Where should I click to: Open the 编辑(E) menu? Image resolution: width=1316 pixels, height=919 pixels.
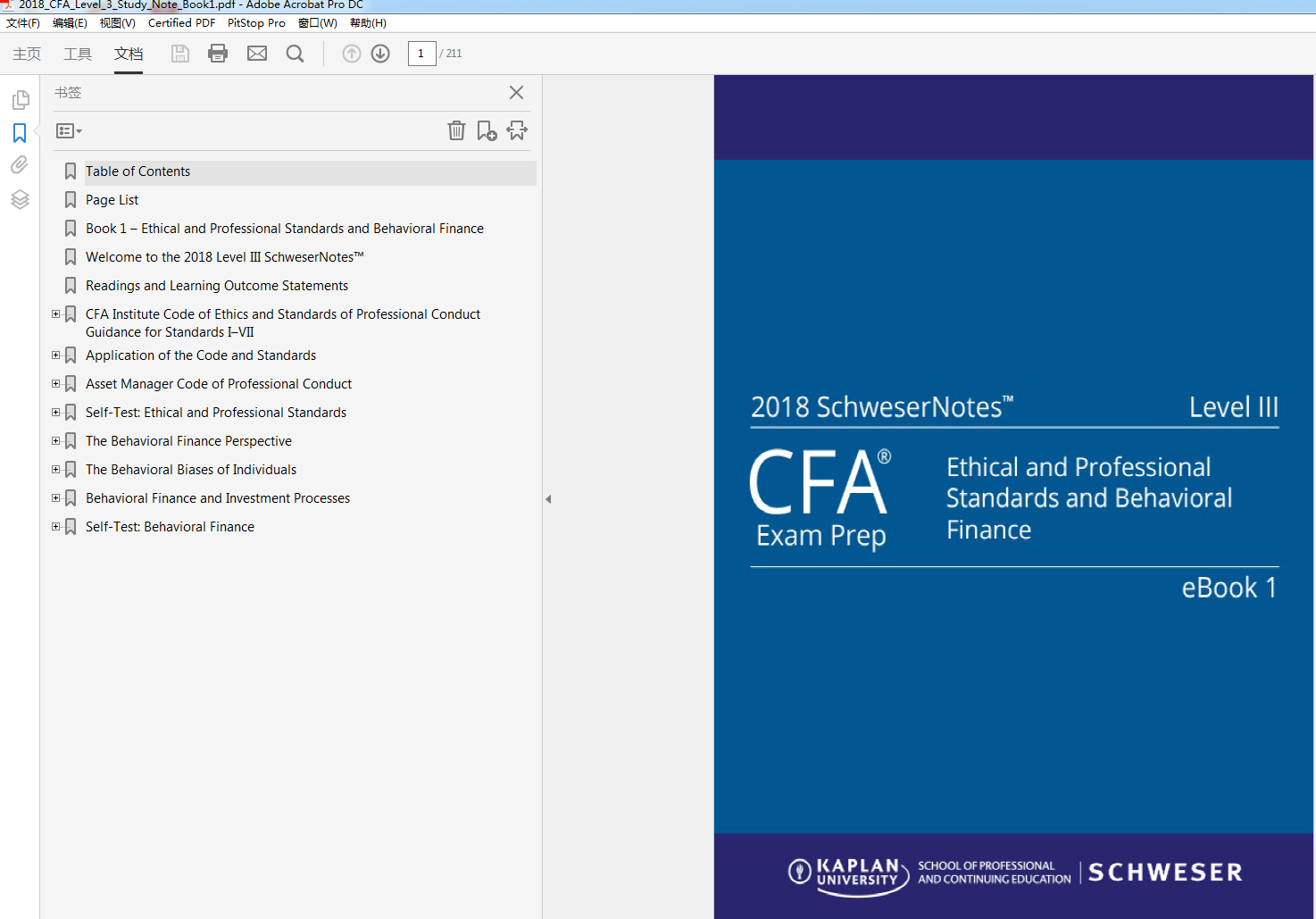(70, 23)
